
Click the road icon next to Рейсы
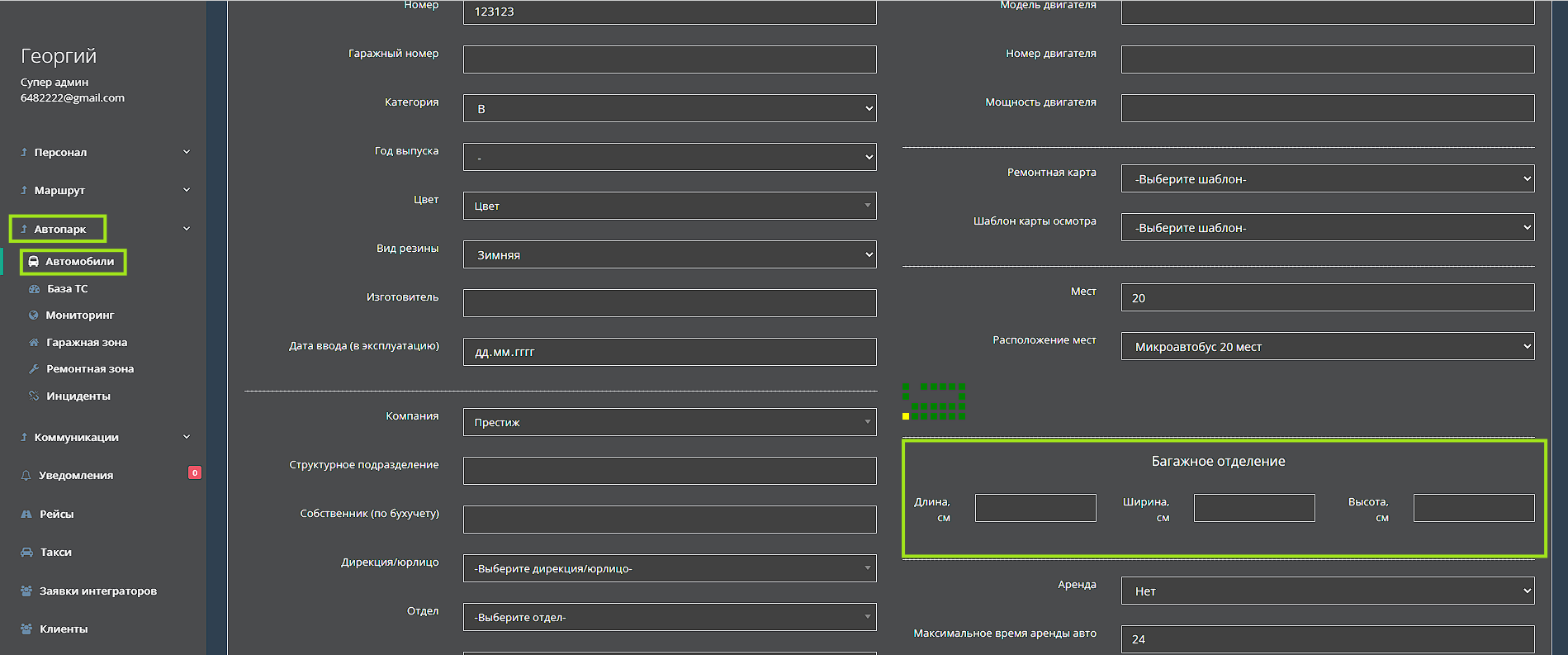pyautogui.click(x=26, y=515)
